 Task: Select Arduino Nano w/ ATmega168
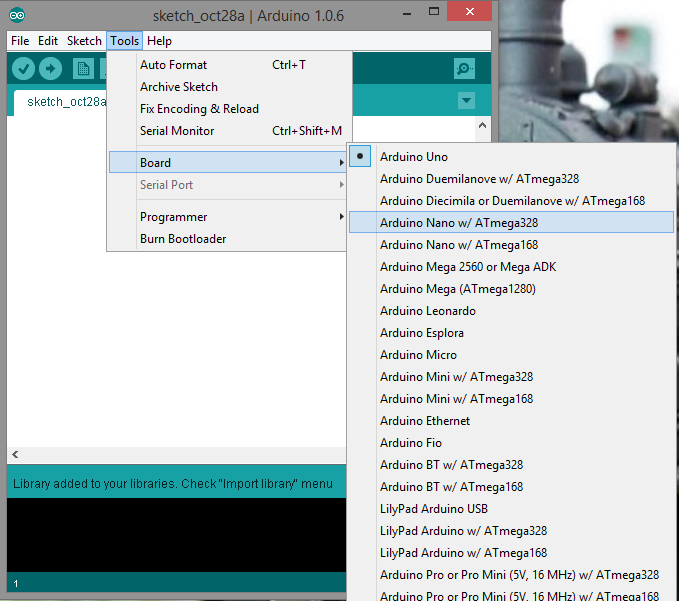(511, 245)
